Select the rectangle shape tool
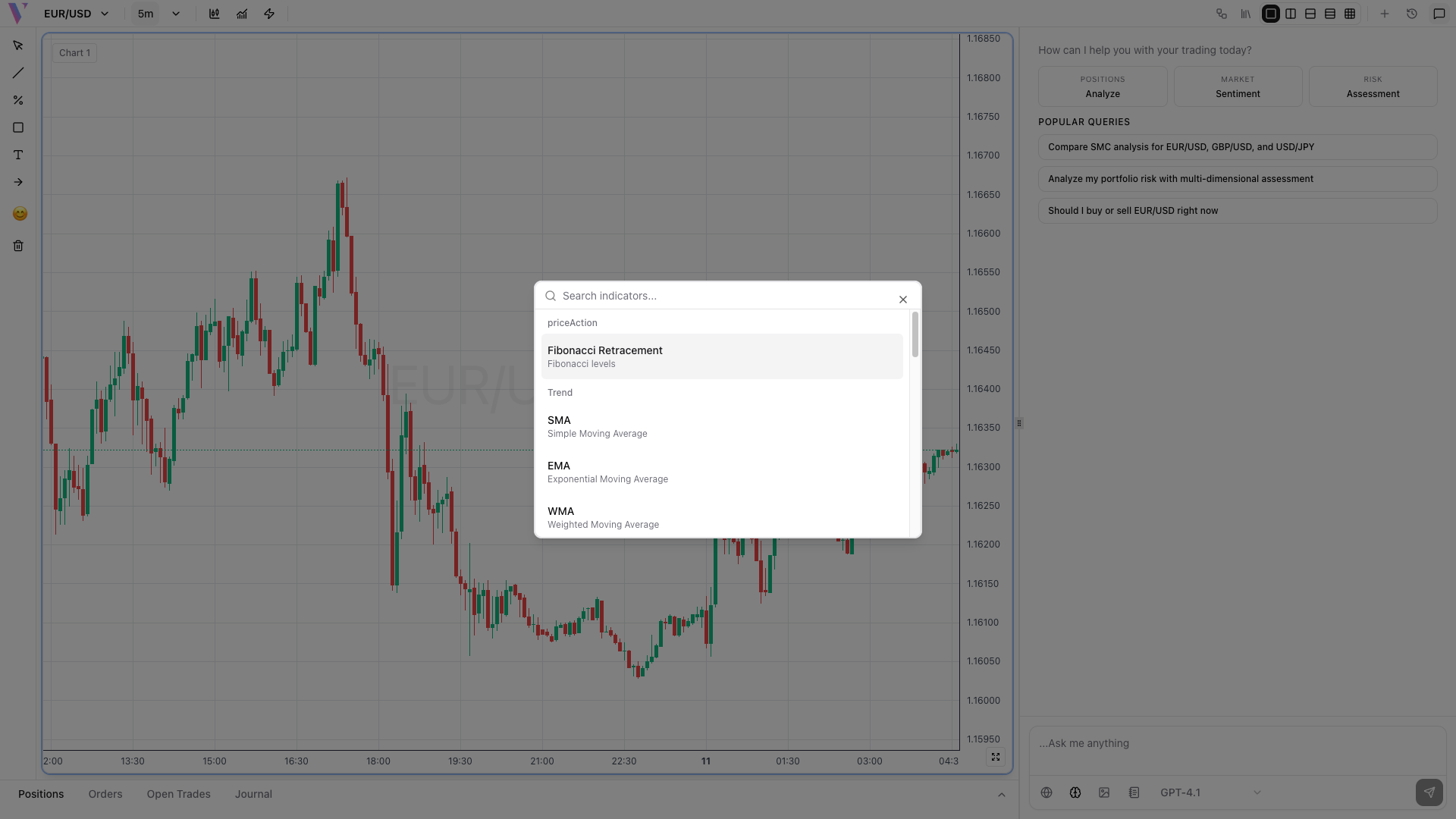Screen dimensions: 1456x819 [x=18, y=127]
